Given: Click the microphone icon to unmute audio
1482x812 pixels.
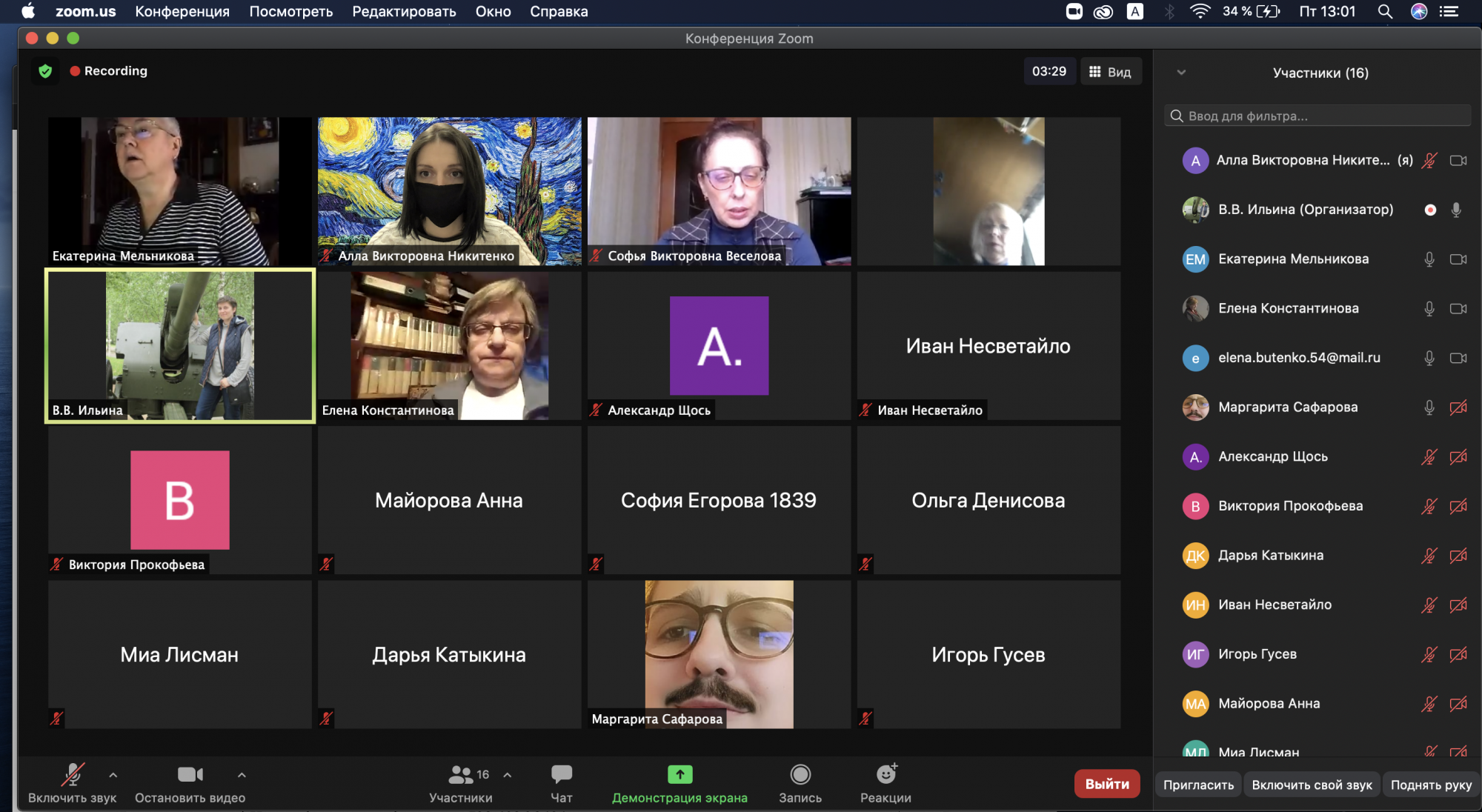Looking at the screenshot, I should point(72,775).
